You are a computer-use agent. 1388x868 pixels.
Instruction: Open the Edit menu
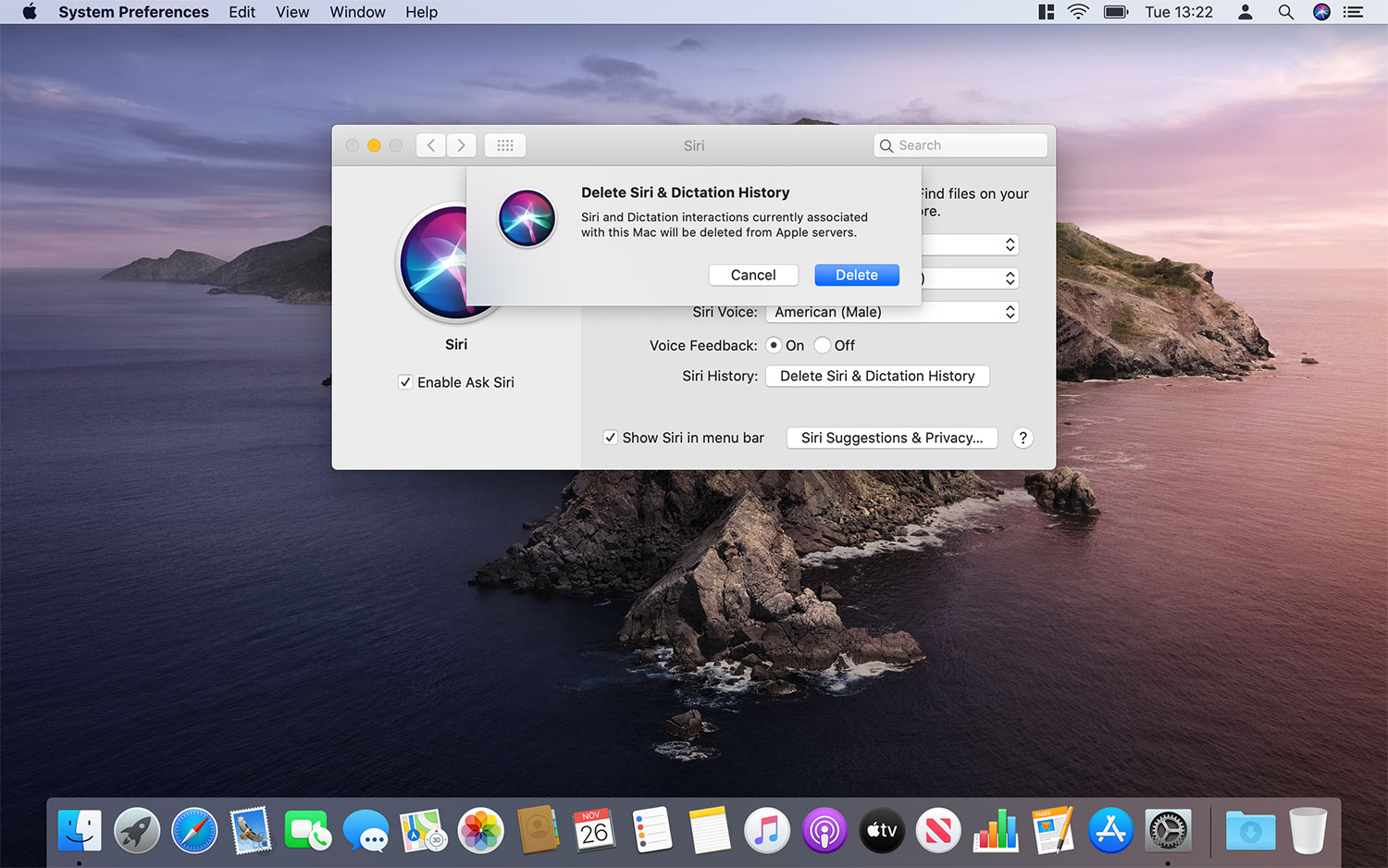coord(242,12)
